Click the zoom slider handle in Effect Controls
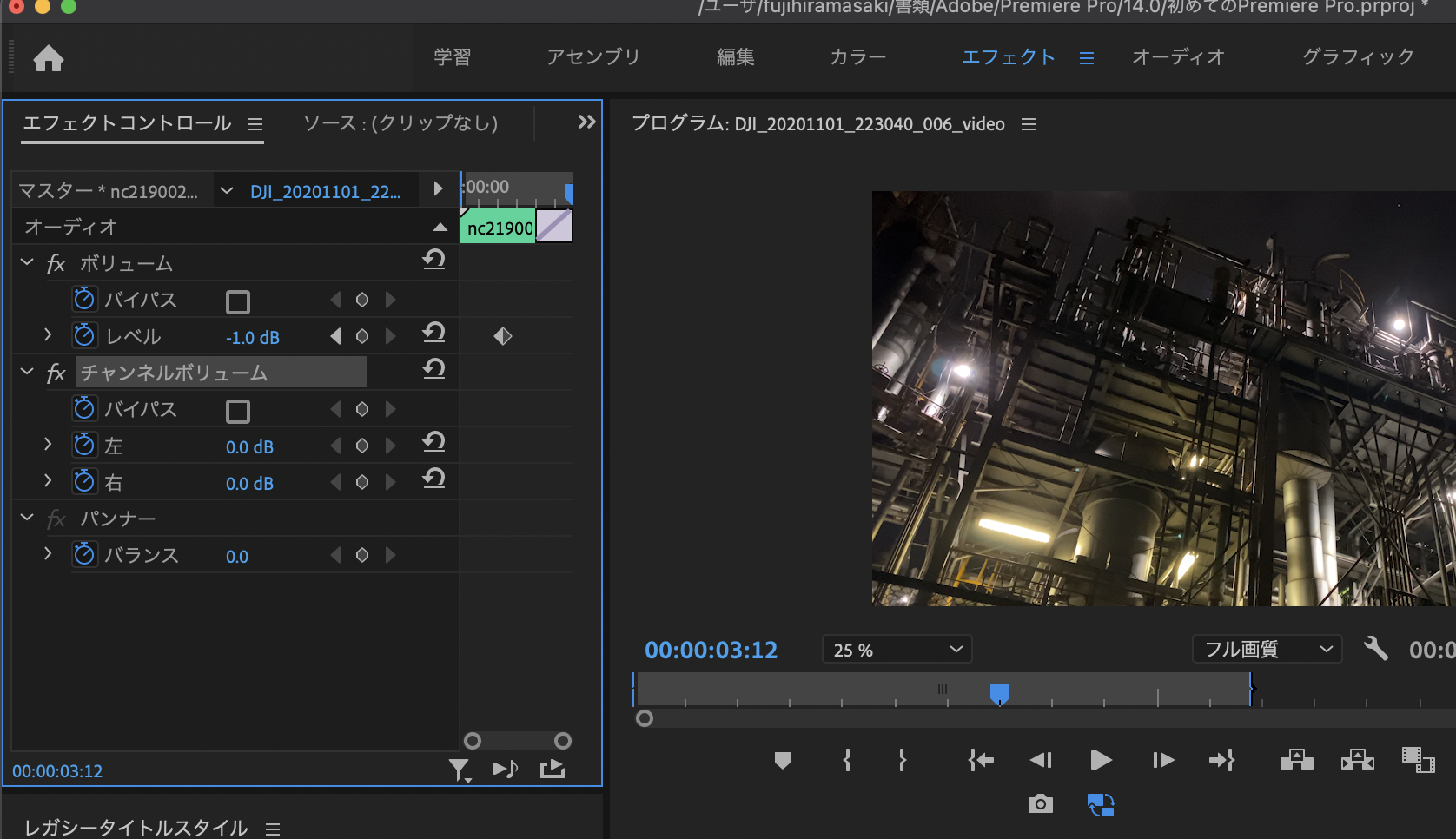1456x839 pixels. [x=474, y=741]
